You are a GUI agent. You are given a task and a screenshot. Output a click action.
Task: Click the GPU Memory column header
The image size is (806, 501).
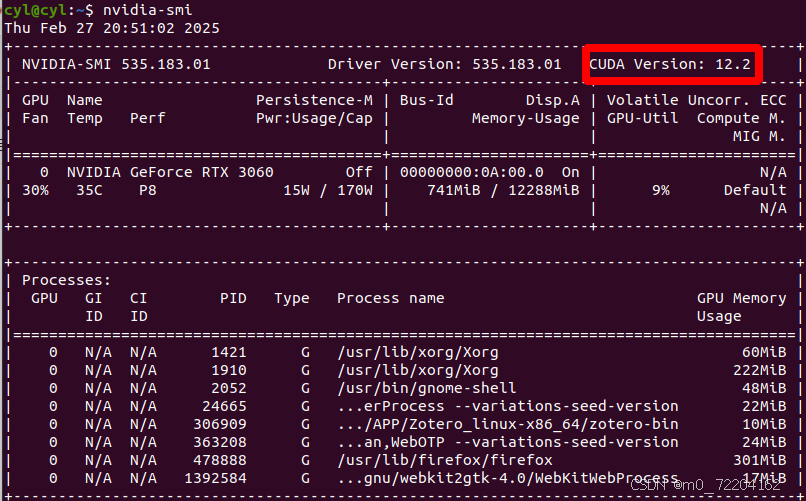pos(741,299)
